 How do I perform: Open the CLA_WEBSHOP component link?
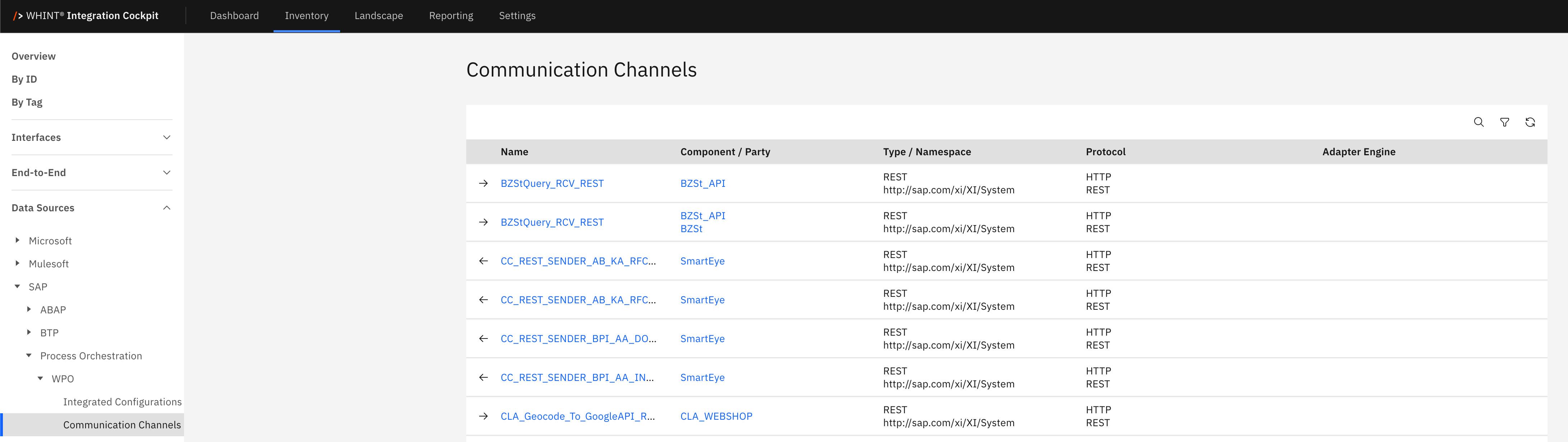716,416
